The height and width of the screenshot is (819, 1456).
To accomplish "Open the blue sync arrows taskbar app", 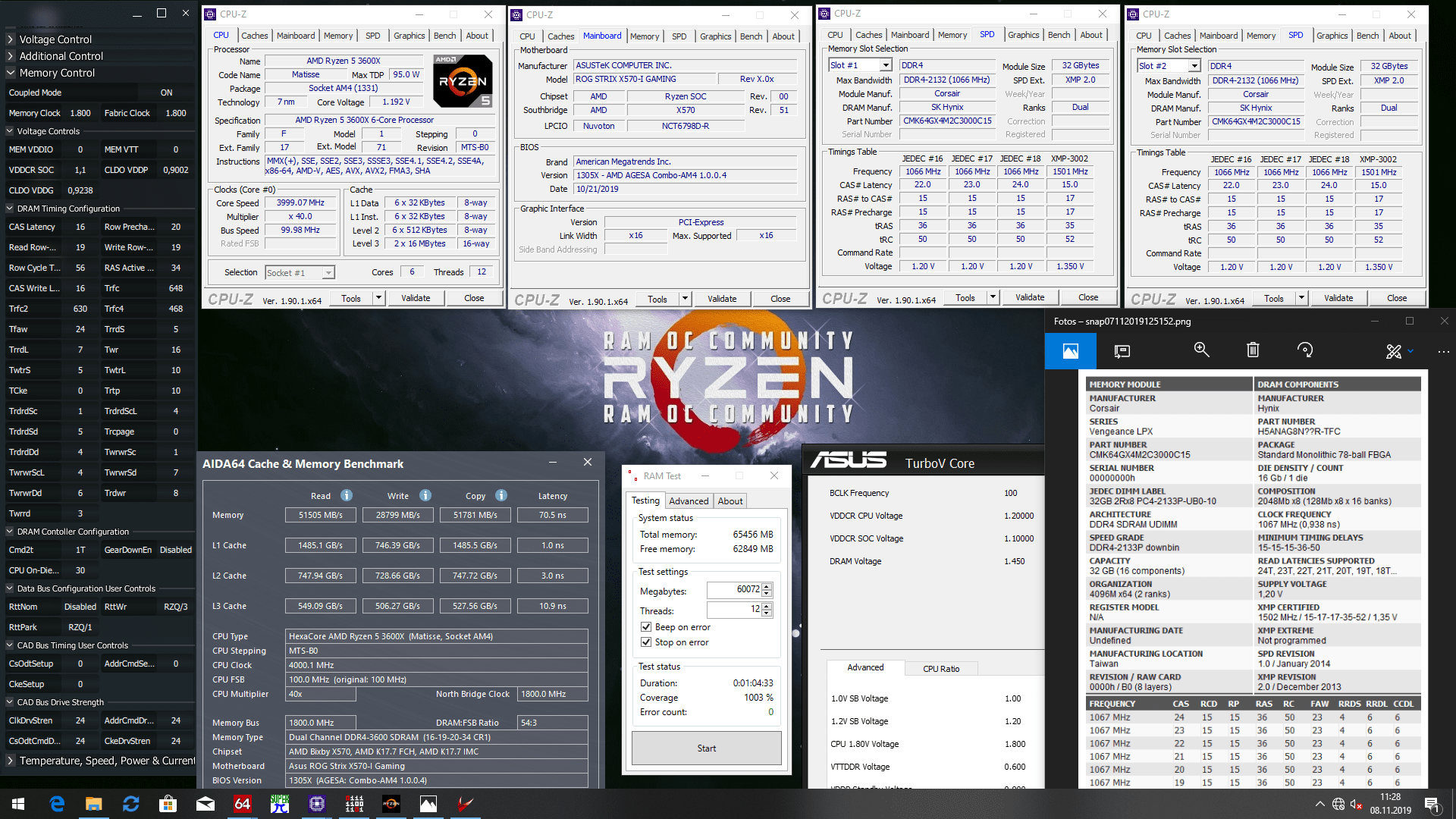I will [130, 804].
